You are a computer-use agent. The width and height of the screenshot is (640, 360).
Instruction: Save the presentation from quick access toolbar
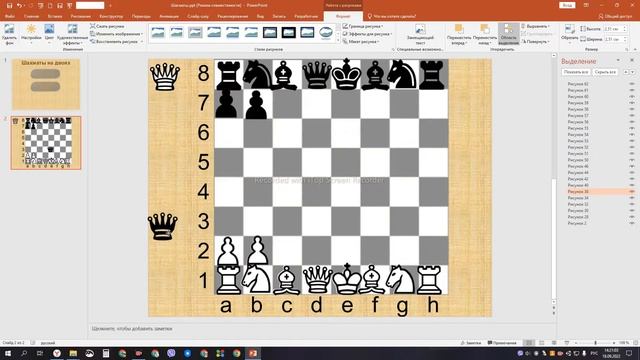[9, 5]
